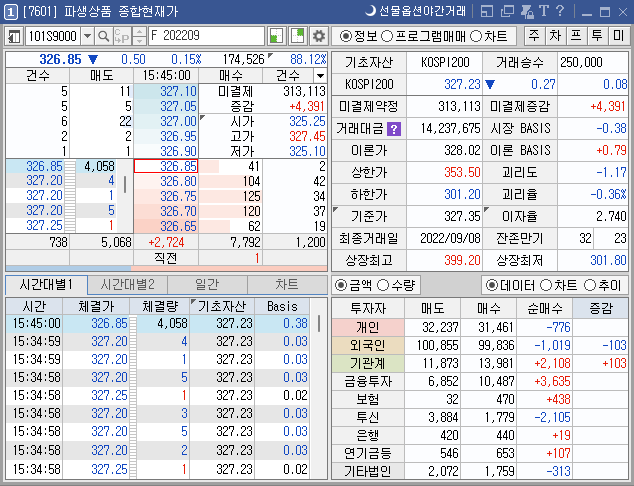Viewport: 634px width, 486px height.
Task: Click the purple question mark next to 거래대금
Action: 393,129
